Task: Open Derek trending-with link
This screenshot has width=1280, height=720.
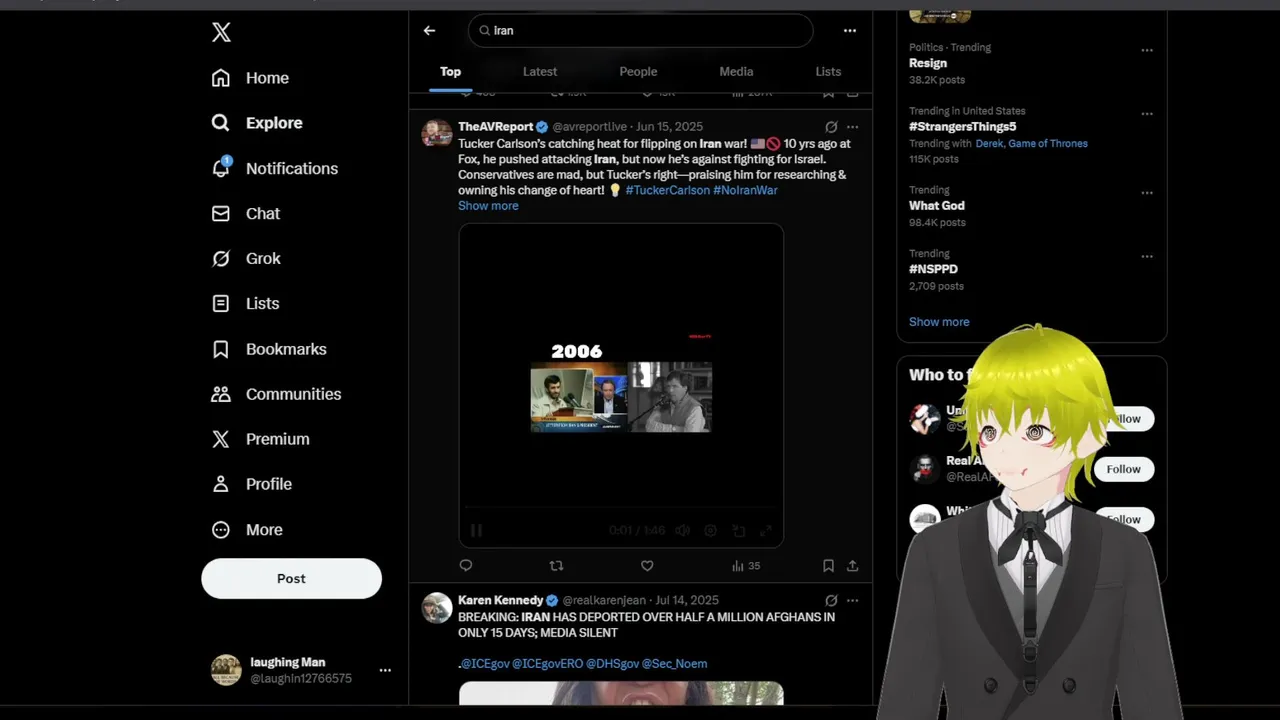Action: coord(989,144)
